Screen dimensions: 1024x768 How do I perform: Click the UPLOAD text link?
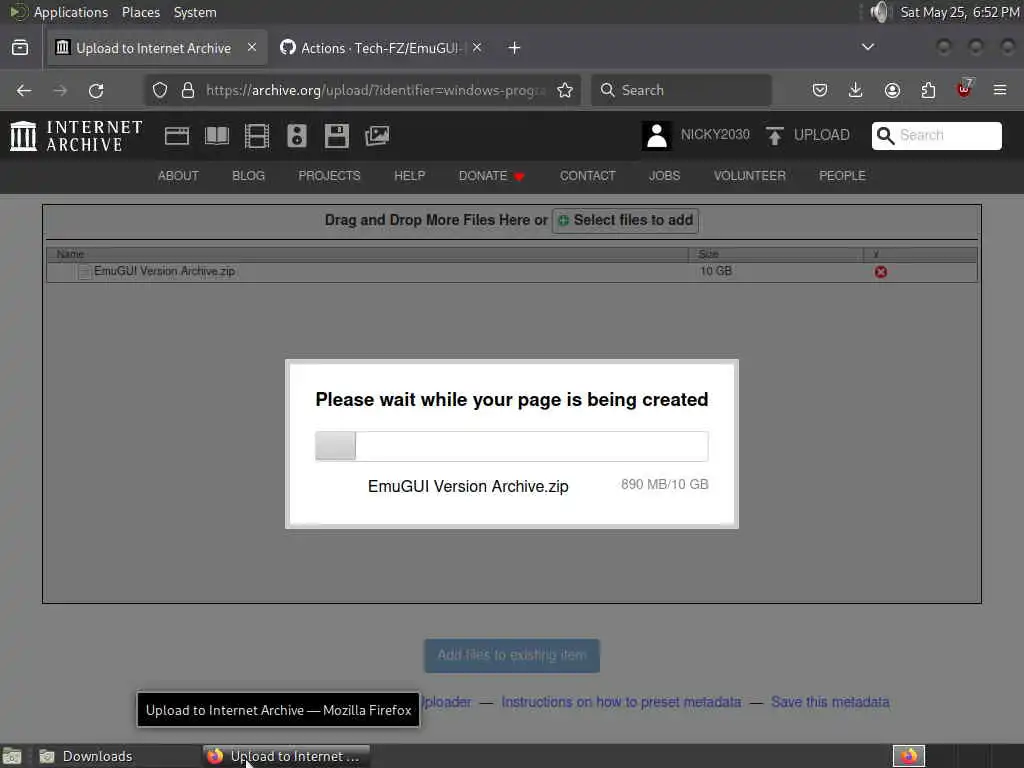point(822,135)
